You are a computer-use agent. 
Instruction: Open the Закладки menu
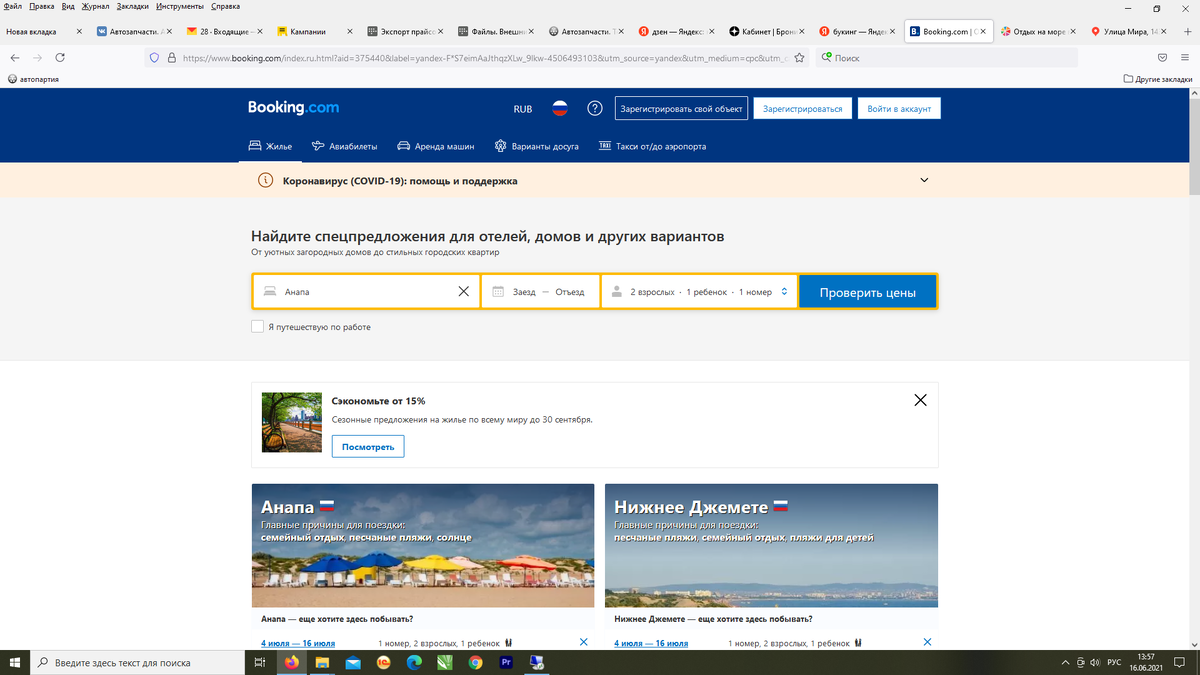pyautogui.click(x=132, y=6)
